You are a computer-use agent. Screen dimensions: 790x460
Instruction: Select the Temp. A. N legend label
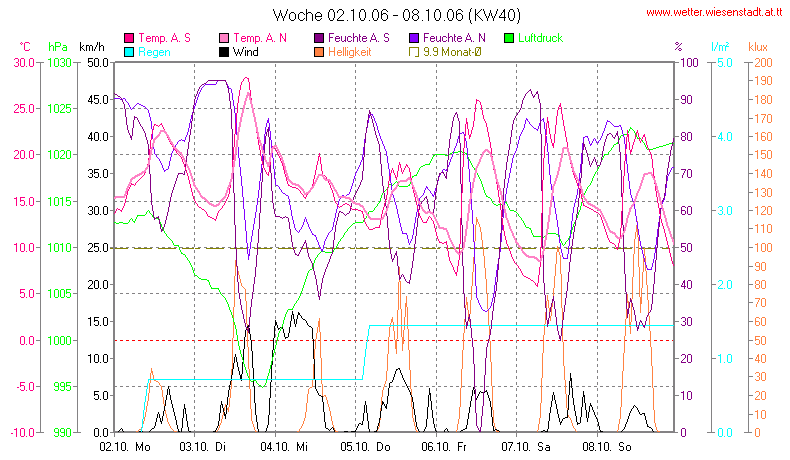[x=259, y=38]
